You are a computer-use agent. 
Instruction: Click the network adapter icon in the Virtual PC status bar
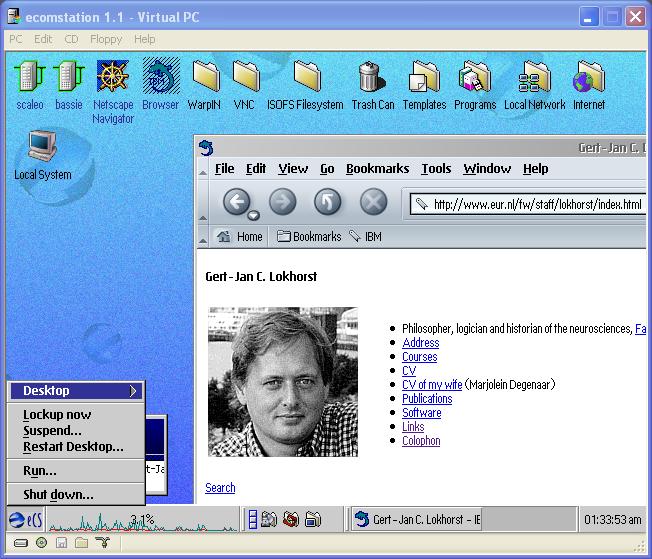pyautogui.click(x=102, y=542)
